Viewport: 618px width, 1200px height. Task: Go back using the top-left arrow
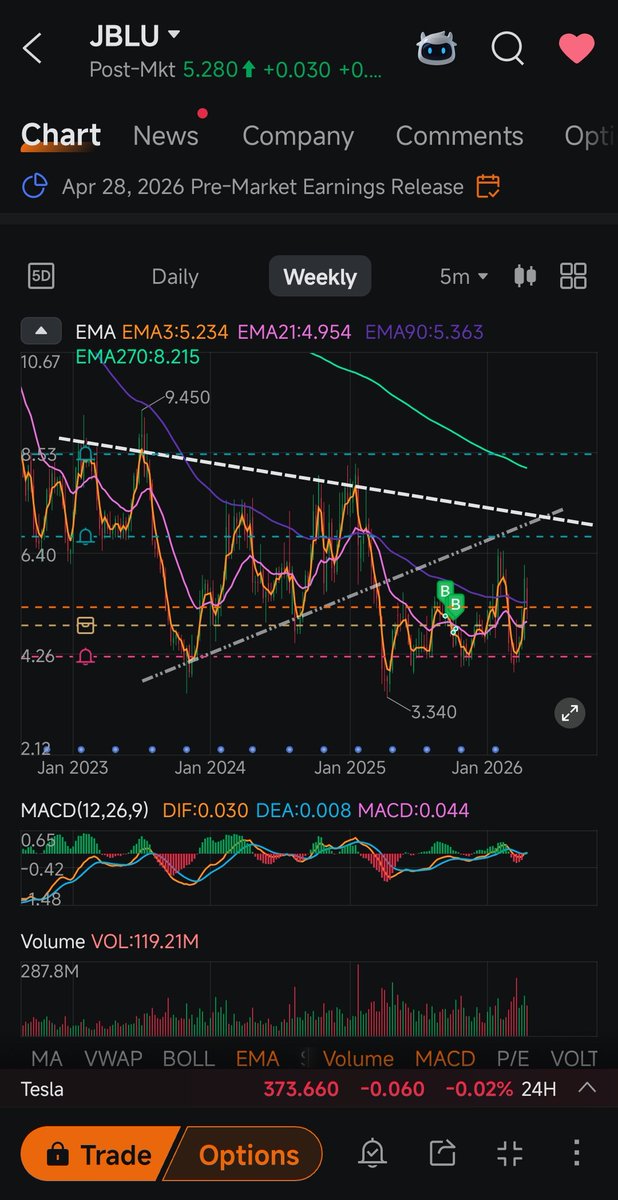coord(33,48)
